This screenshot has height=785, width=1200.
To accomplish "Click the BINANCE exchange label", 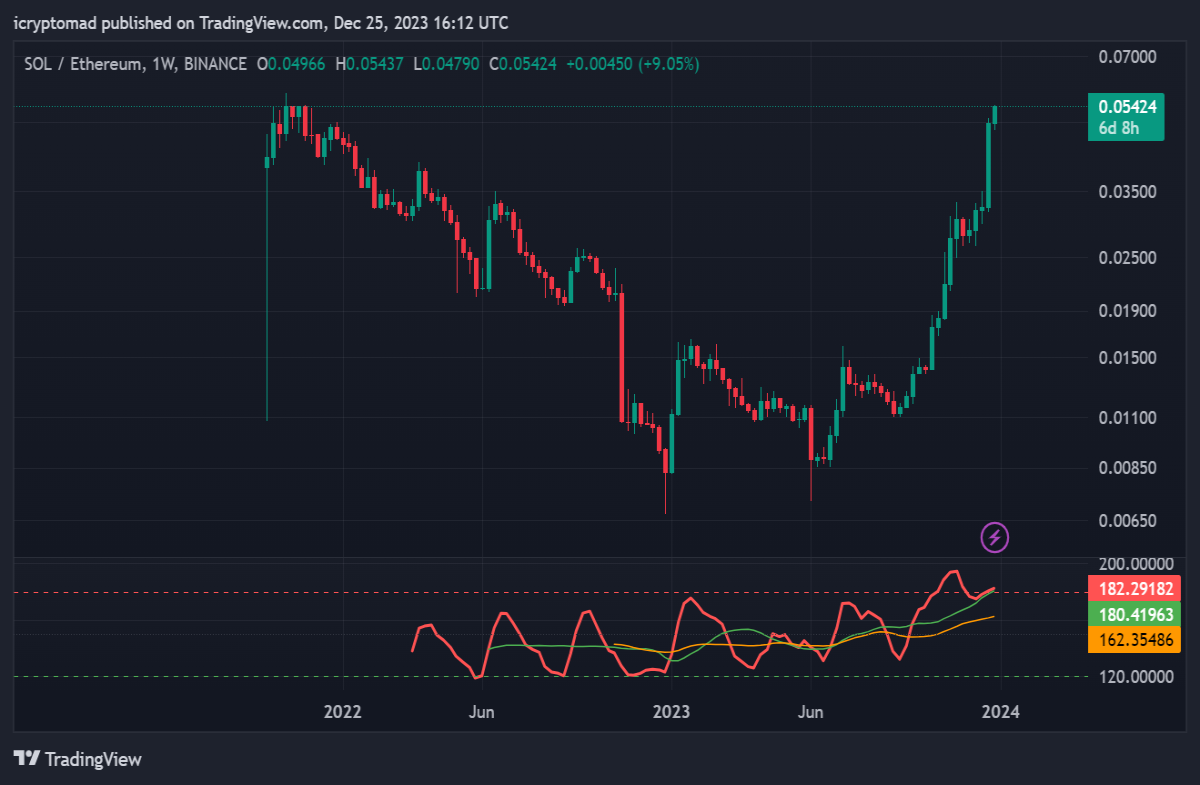I will [x=215, y=64].
